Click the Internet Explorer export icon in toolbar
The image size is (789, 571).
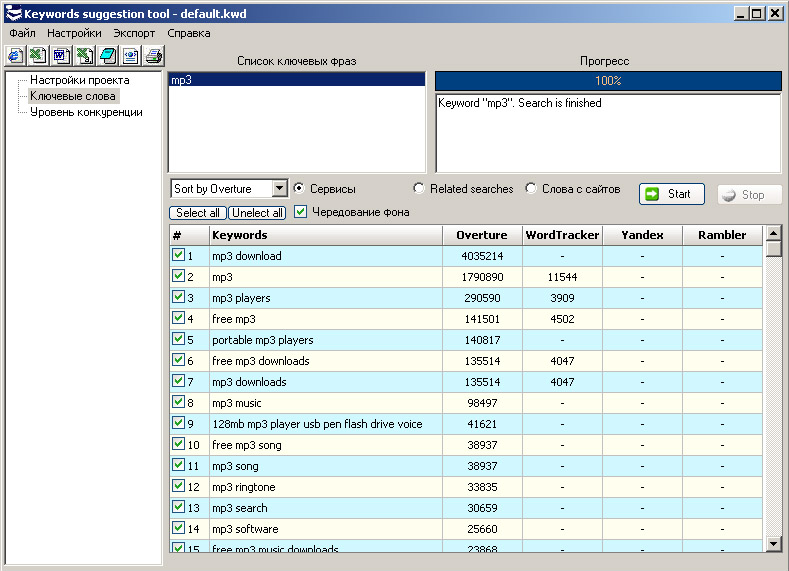point(15,55)
